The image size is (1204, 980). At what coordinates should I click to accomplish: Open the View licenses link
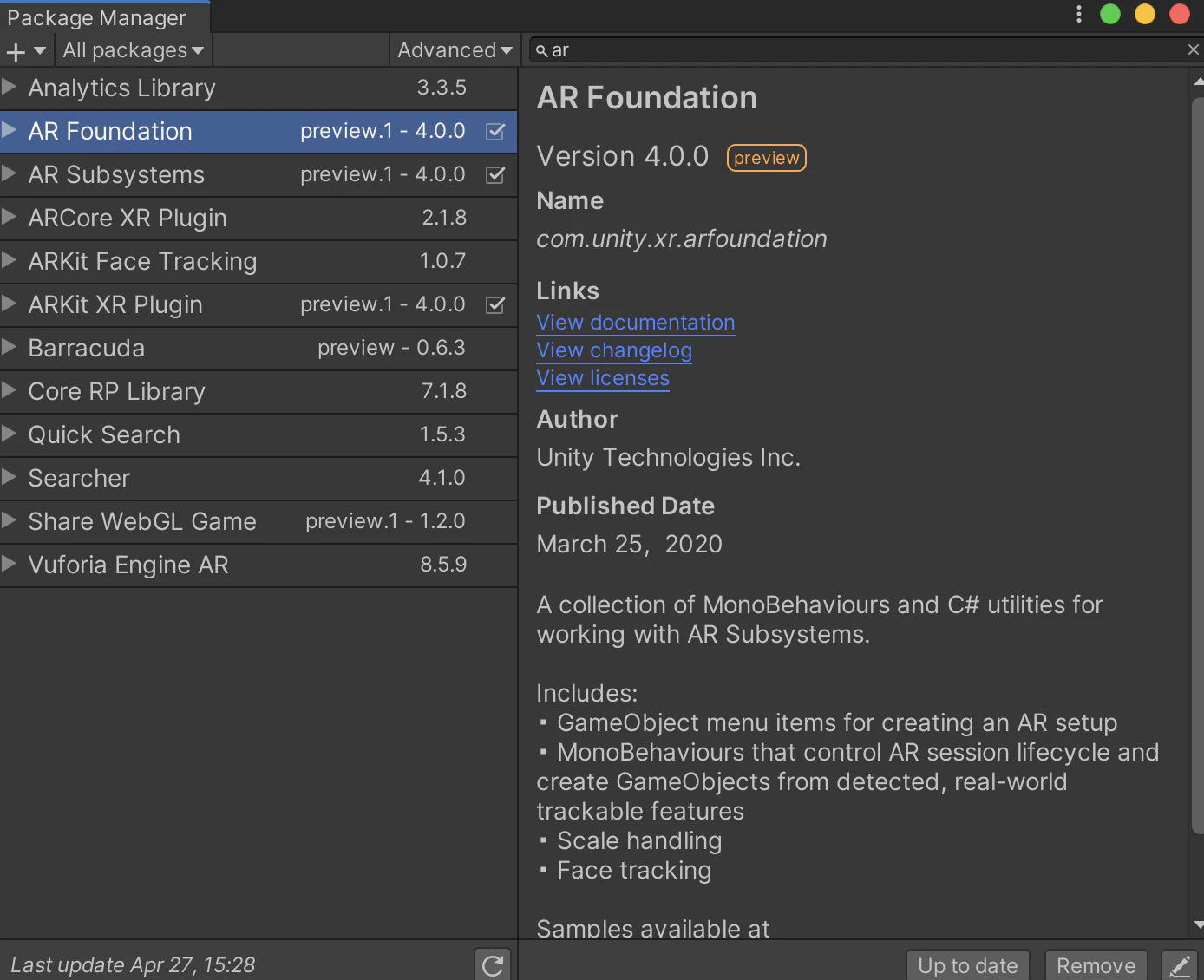603,378
